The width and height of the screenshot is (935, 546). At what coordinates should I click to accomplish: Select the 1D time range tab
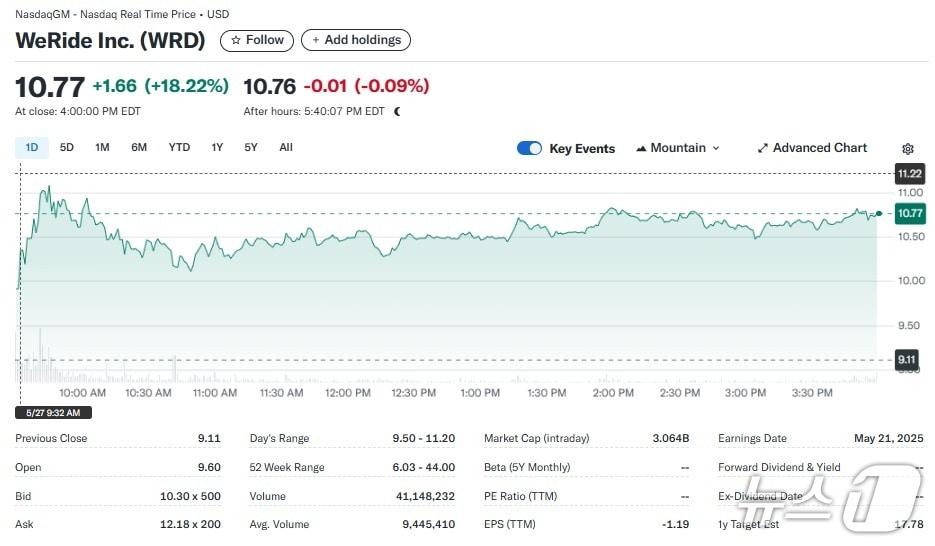[32, 148]
